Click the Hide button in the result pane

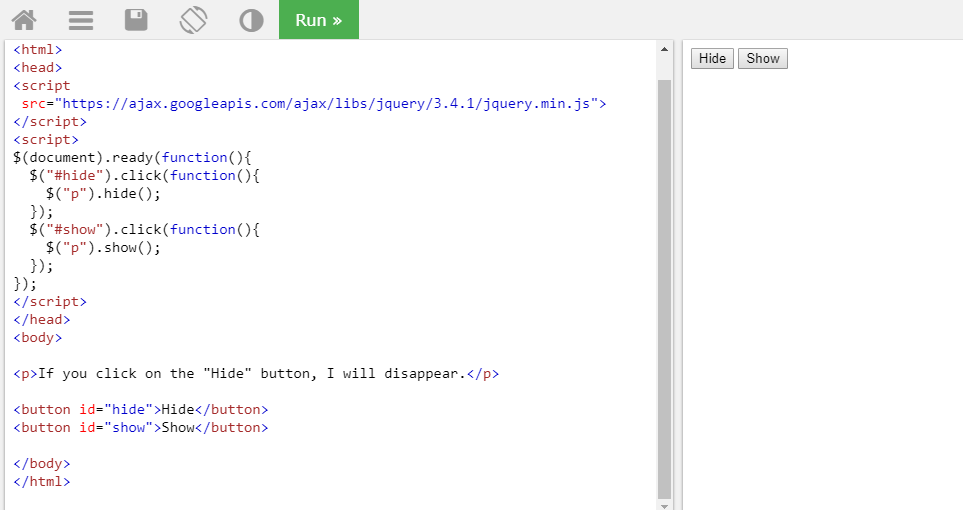[x=712, y=58]
